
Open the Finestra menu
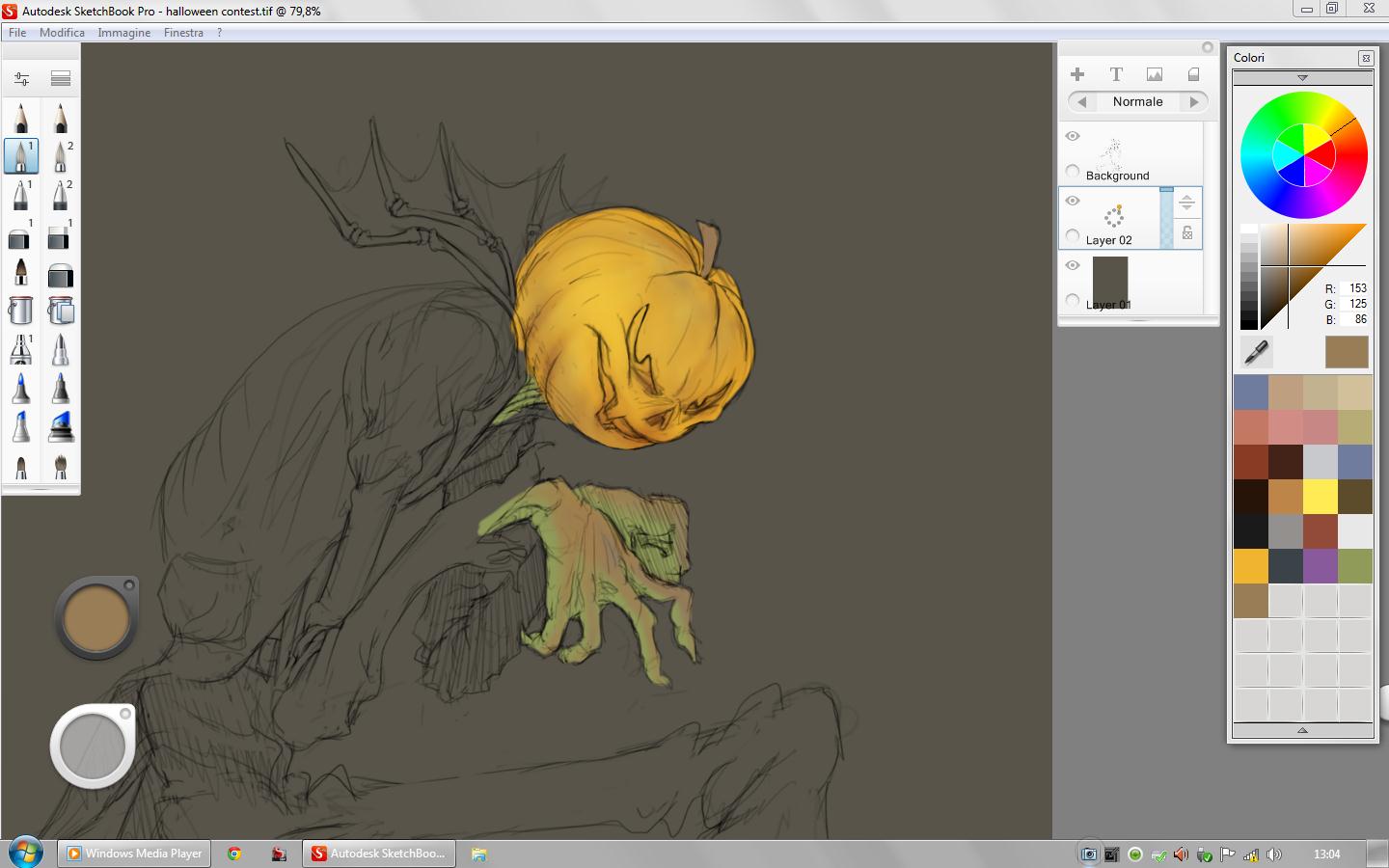(x=183, y=32)
